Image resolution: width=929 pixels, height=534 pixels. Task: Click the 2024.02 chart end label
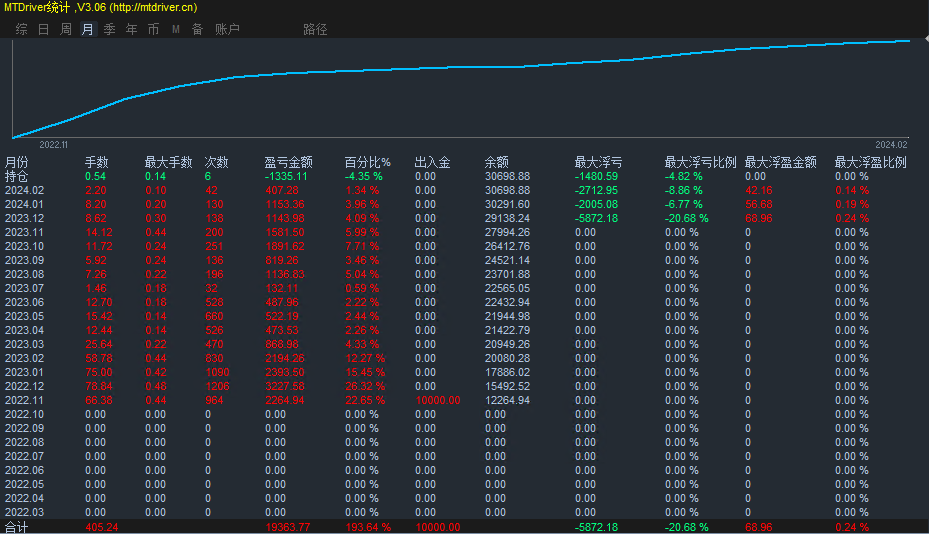(x=891, y=145)
